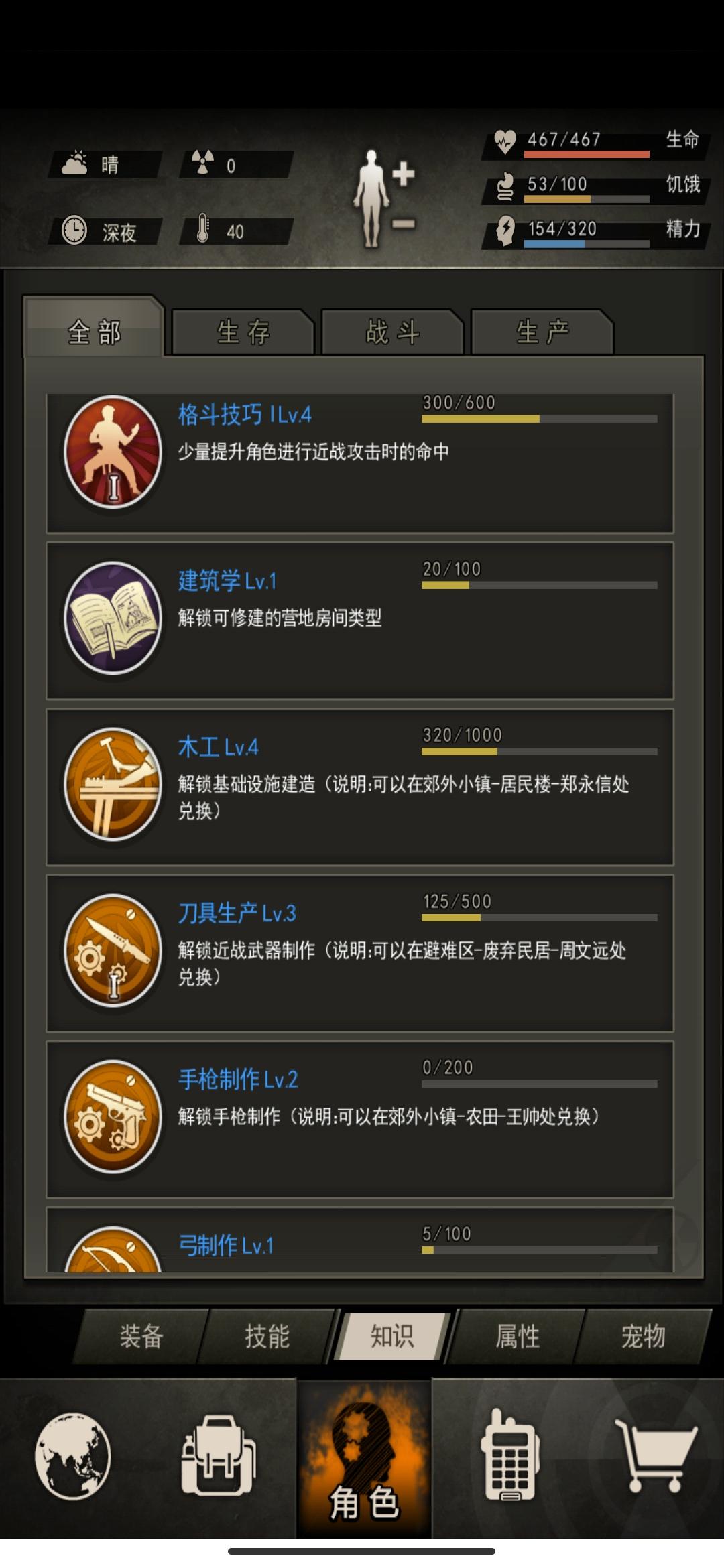This screenshot has height=1568, width=724.
Task: Tap the 木工 carpentry icon
Action: click(113, 783)
